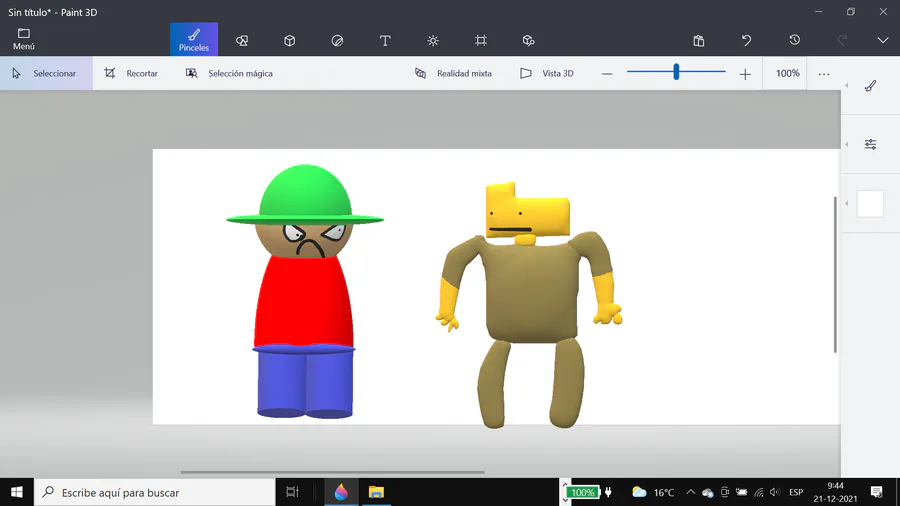The image size is (900, 506).
Task: Activate the Seleccionar selection tool
Action: coord(45,73)
